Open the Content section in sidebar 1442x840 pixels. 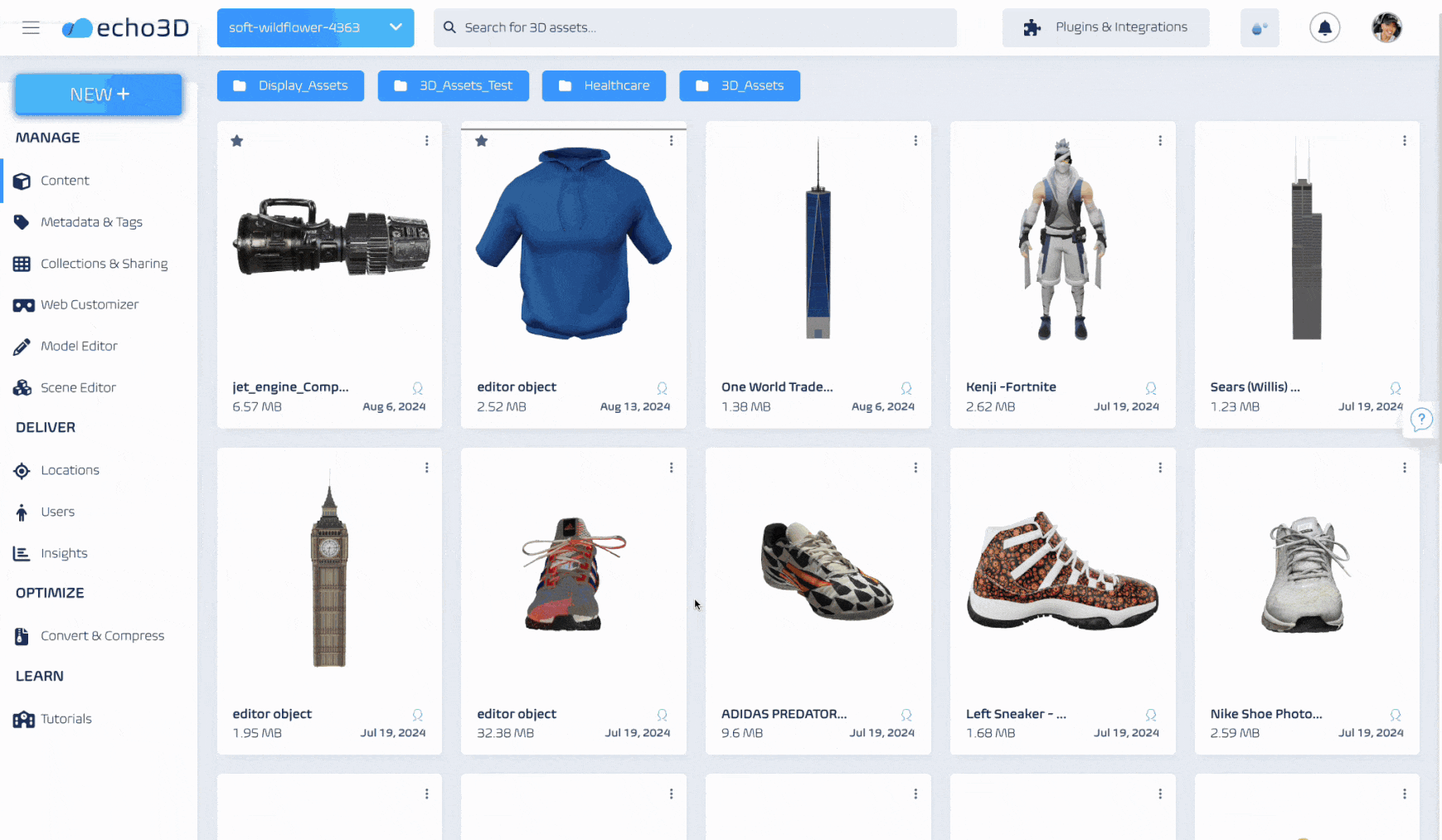[65, 180]
